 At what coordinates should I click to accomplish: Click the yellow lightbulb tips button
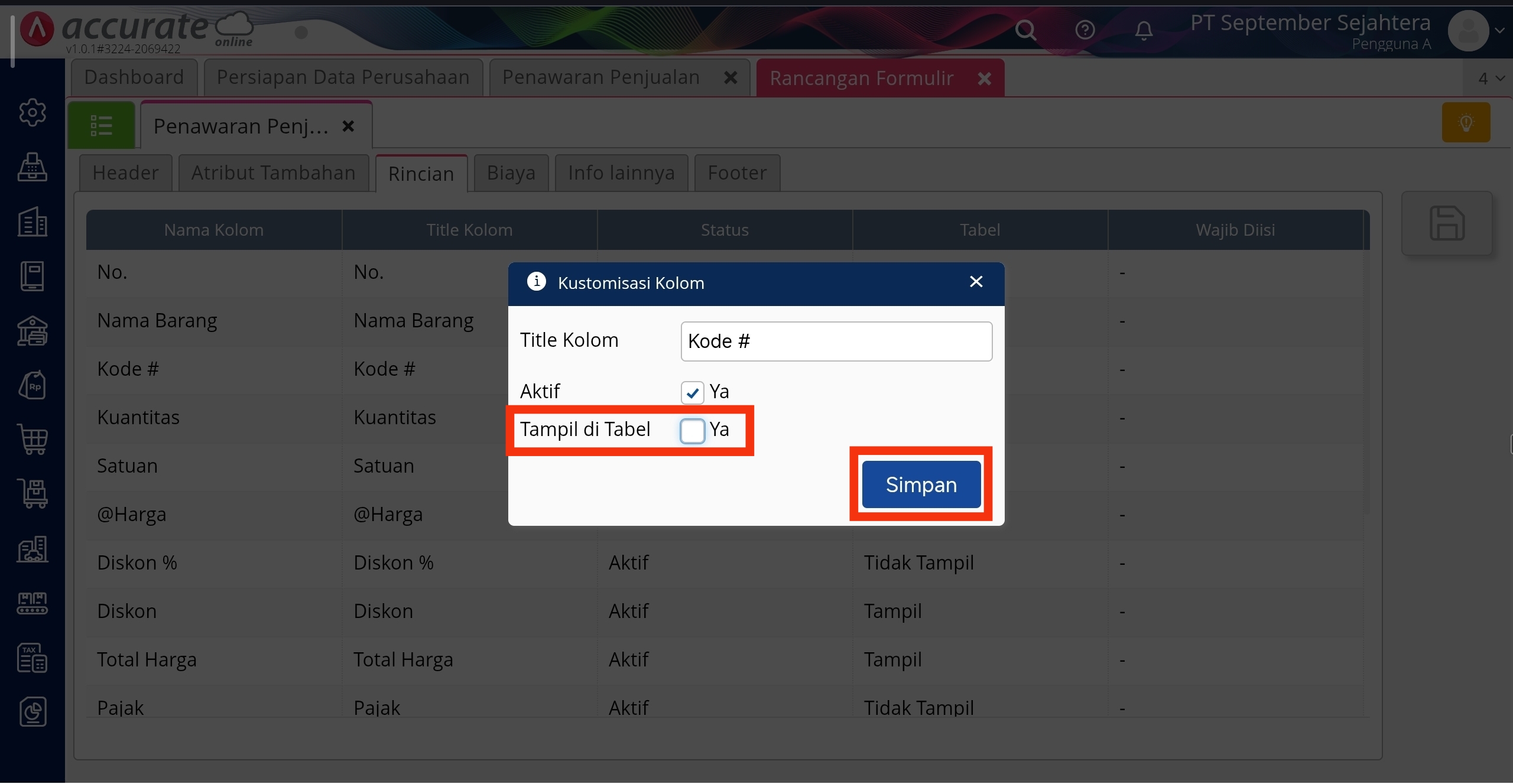pos(1466,122)
